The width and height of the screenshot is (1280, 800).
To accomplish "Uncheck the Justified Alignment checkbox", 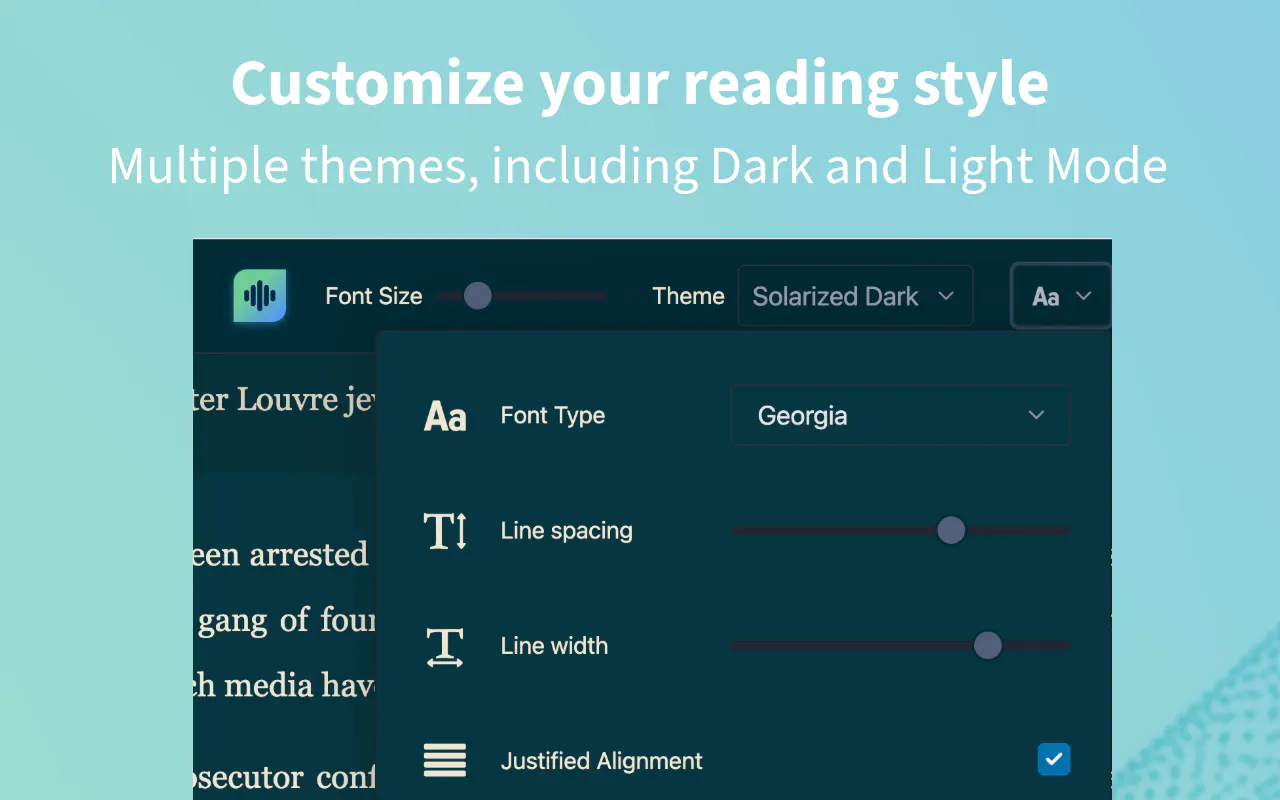I will click(1054, 759).
